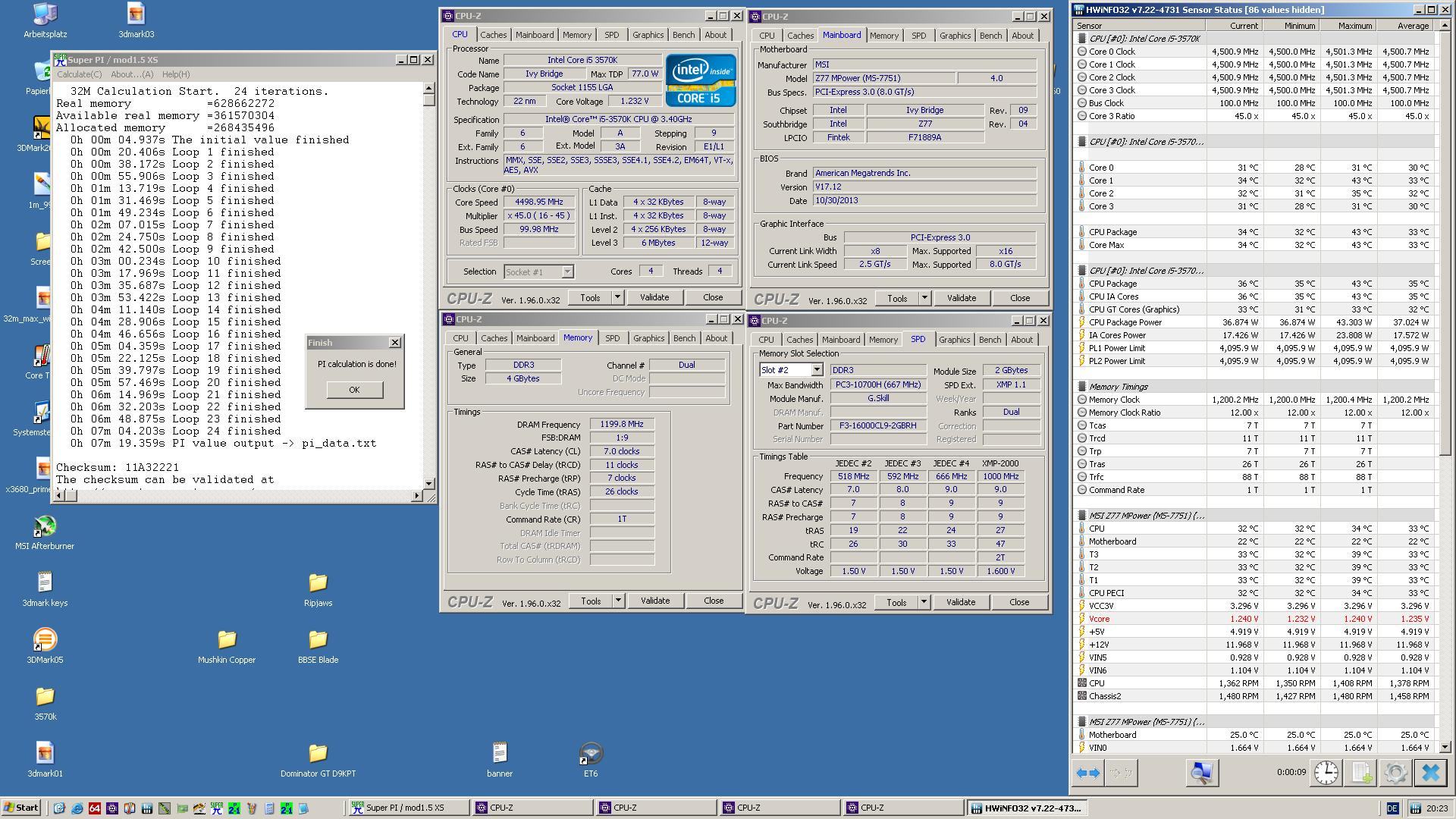Open the Socket #1 selection dropdown
Screen dimensions: 1456x819
tap(567, 271)
